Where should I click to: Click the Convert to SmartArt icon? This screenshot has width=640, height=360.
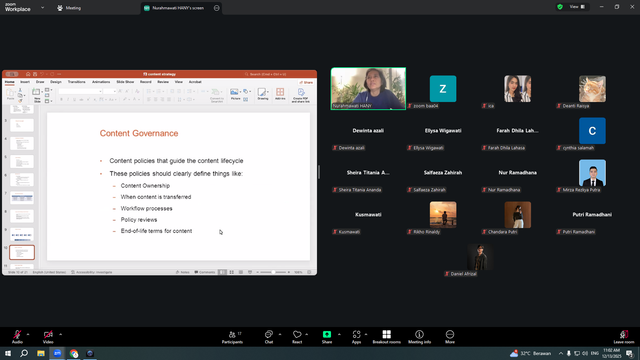tap(216, 95)
